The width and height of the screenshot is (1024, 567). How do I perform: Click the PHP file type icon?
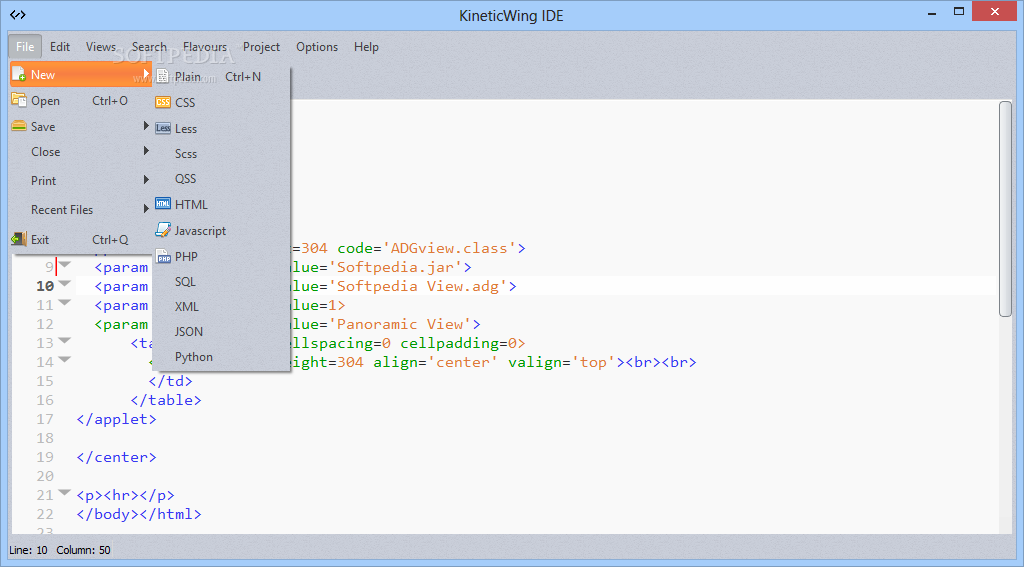163,256
